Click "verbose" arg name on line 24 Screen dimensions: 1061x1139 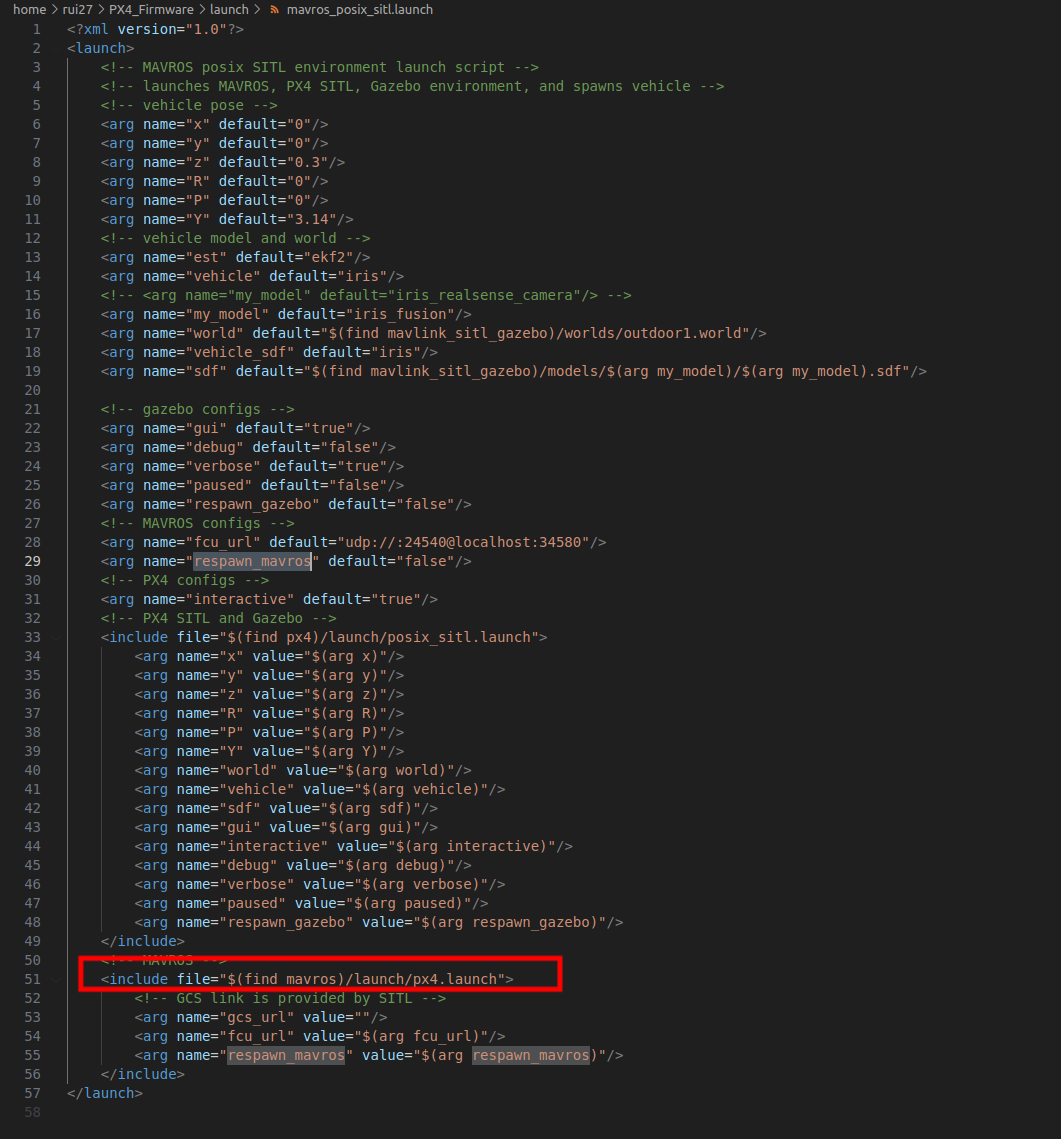pyautogui.click(x=223, y=466)
